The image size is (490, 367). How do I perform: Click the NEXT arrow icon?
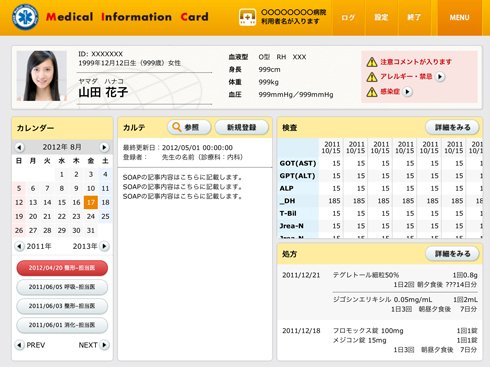click(x=105, y=345)
